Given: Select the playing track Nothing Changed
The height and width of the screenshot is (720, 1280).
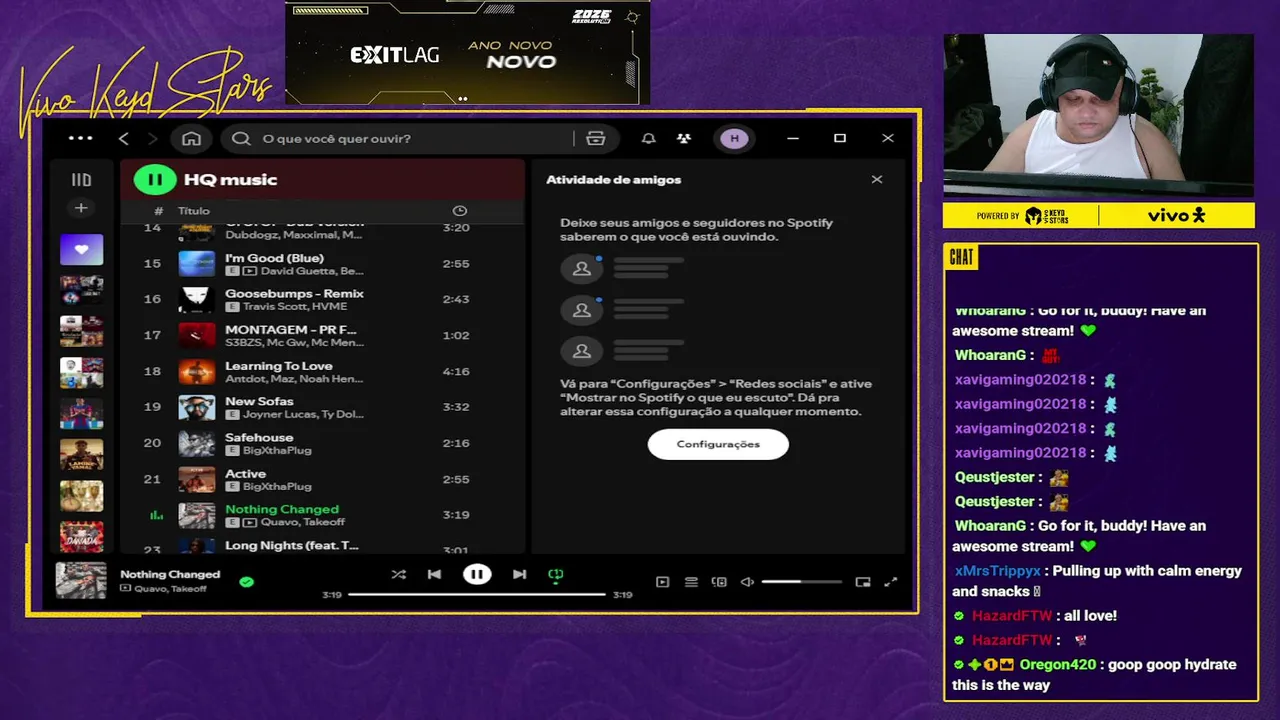Looking at the screenshot, I should (322, 516).
